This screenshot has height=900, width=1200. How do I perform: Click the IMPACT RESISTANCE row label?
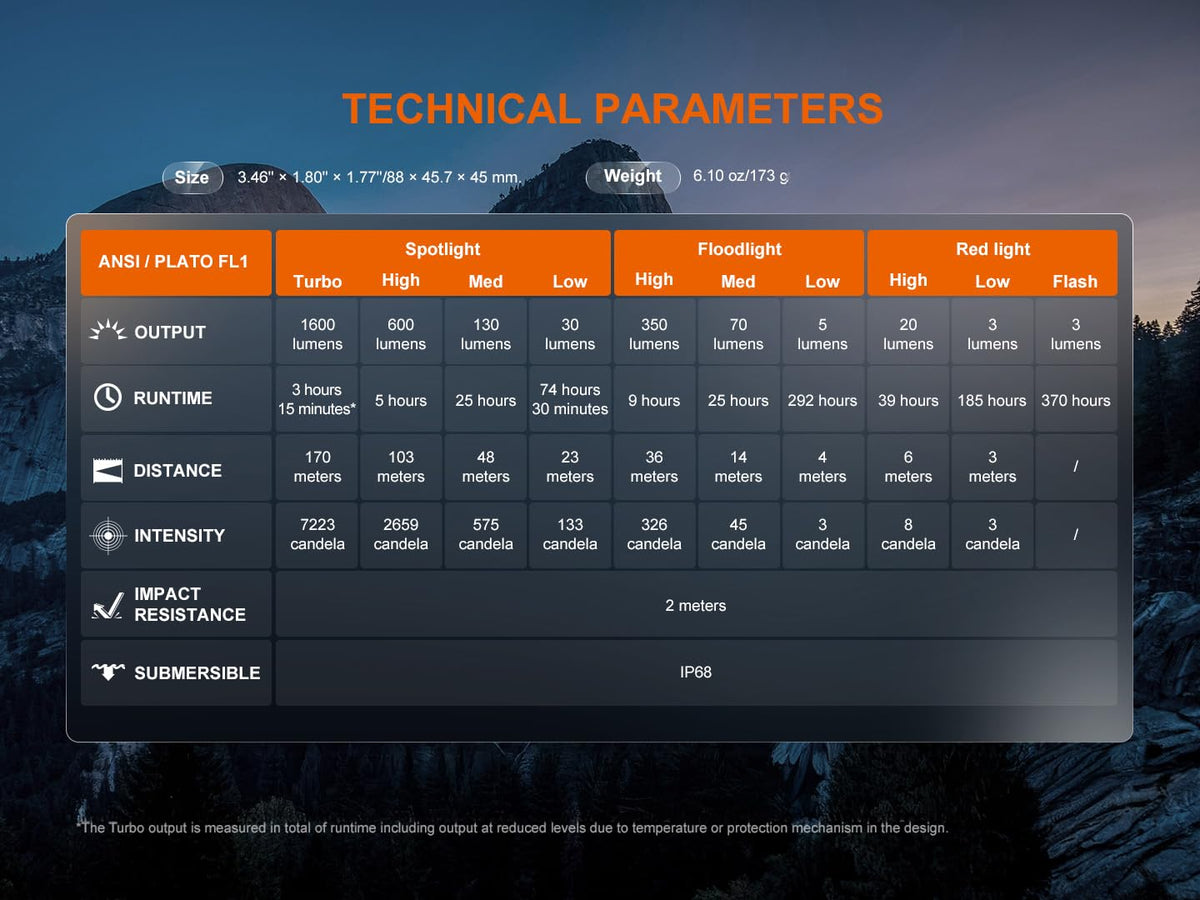point(190,604)
